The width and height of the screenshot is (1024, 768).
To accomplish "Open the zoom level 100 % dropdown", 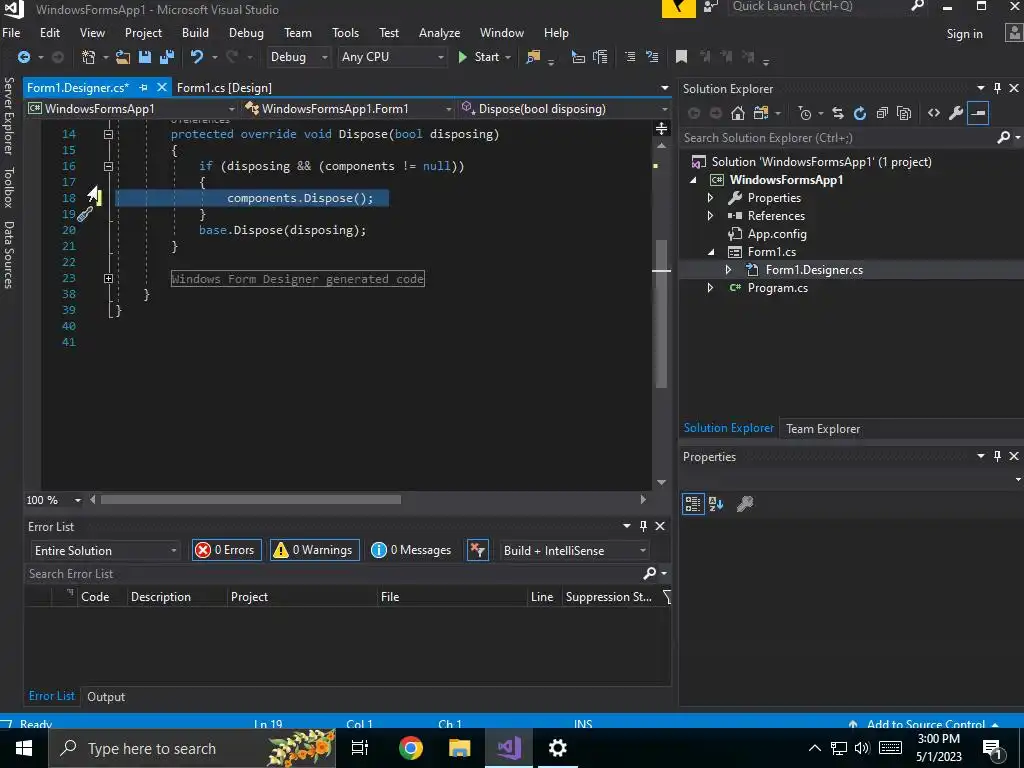I will tap(78, 500).
